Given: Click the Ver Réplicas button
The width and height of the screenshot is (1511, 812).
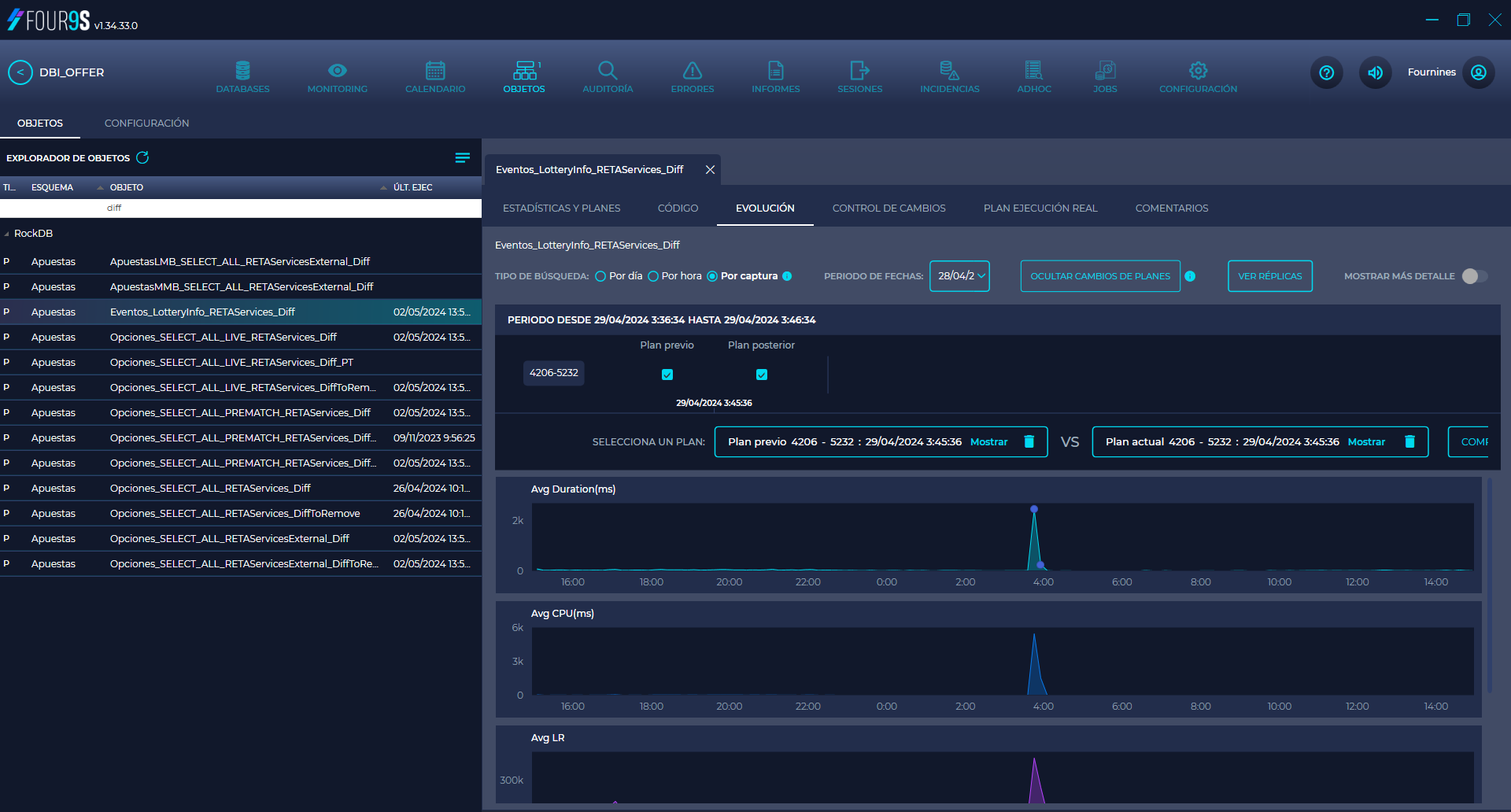Looking at the screenshot, I should [x=1269, y=276].
